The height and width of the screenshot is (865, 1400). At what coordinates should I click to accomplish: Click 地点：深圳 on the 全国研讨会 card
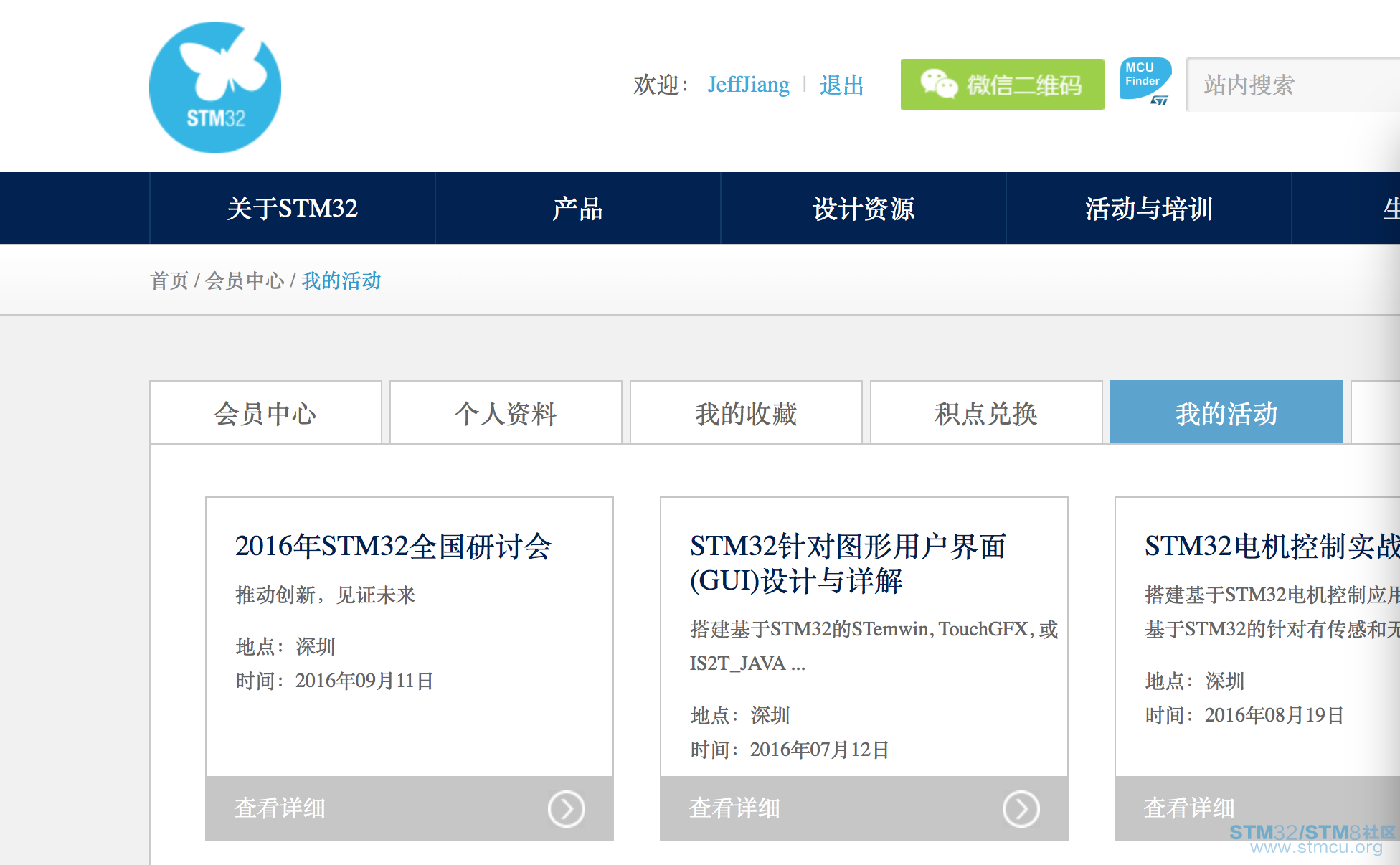285,646
